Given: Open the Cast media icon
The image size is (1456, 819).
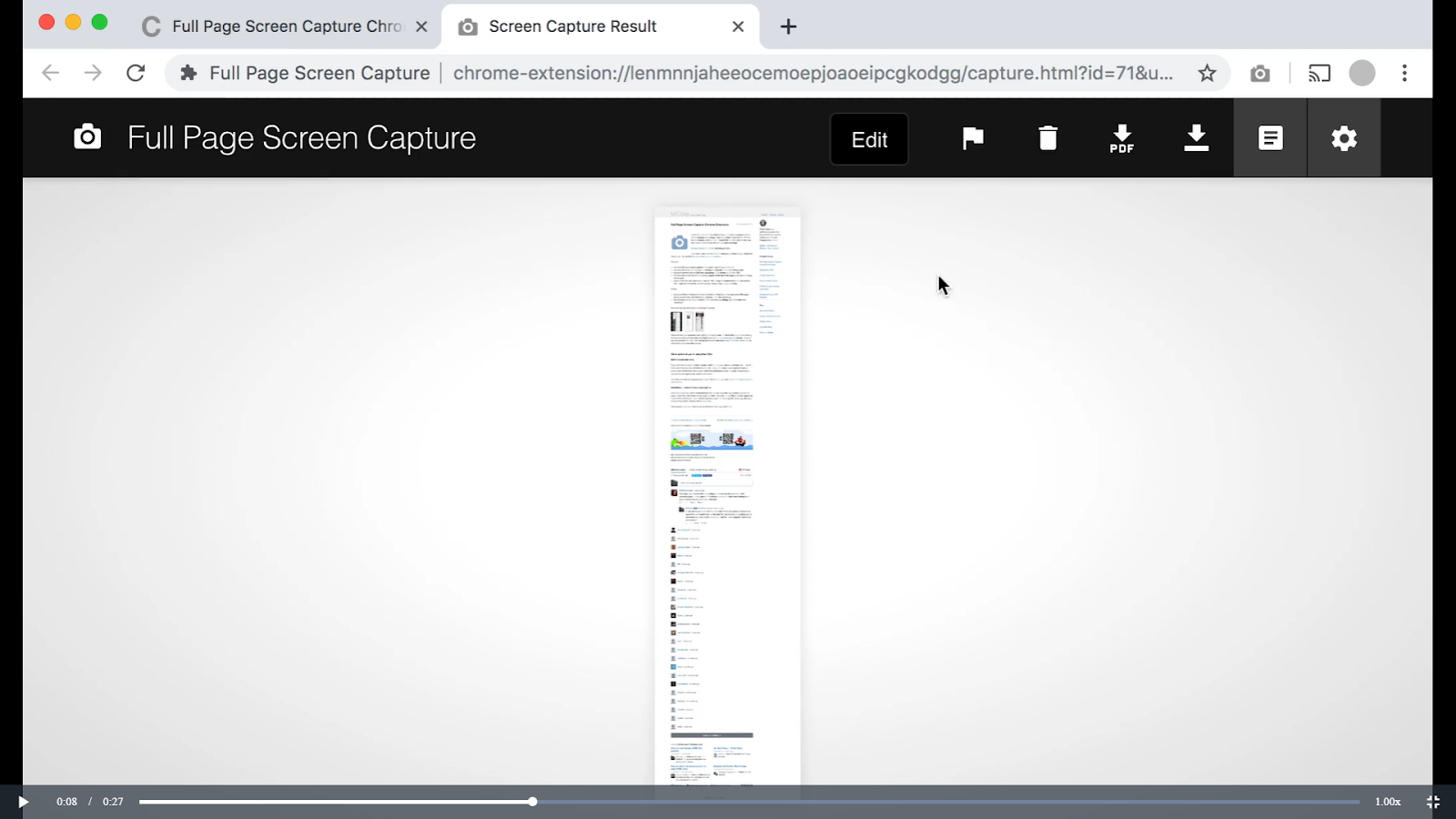Looking at the screenshot, I should pos(1319,74).
